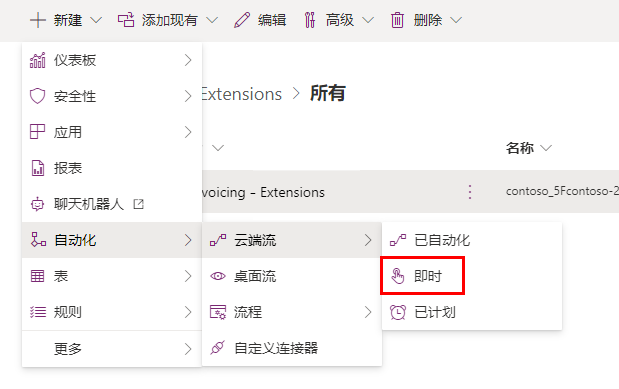
Task: Expand the 更多 submenu arrow
Action: coord(188,349)
